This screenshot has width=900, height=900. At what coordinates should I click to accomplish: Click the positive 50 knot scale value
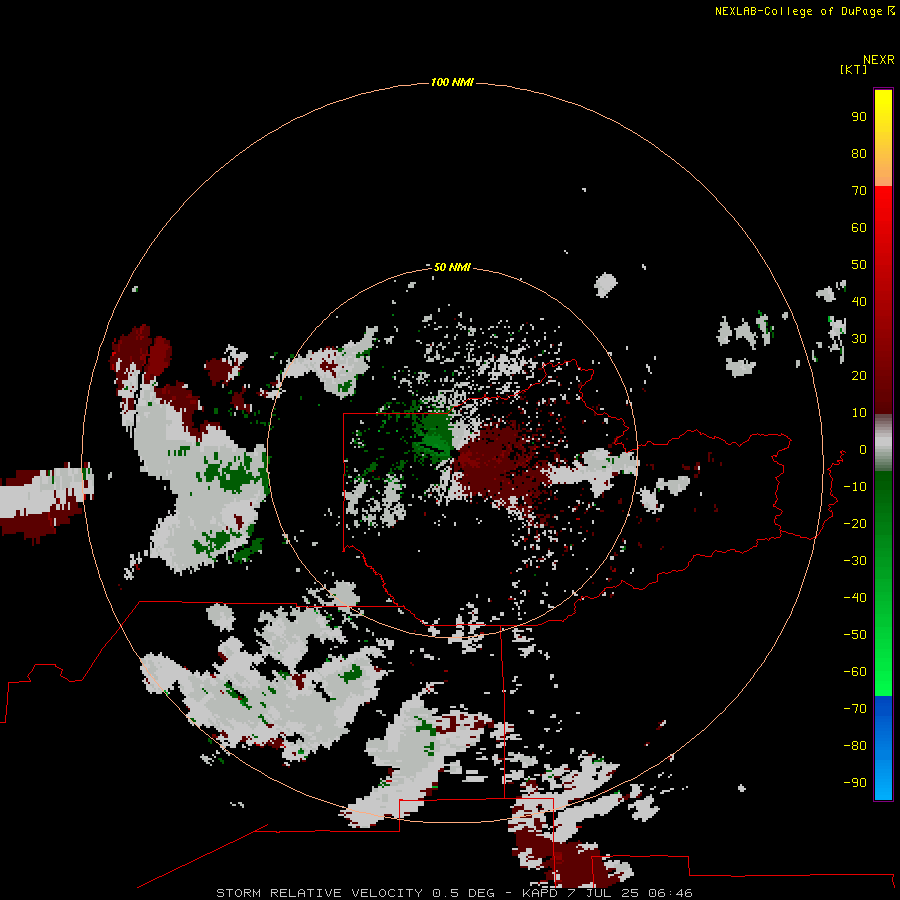[859, 265]
